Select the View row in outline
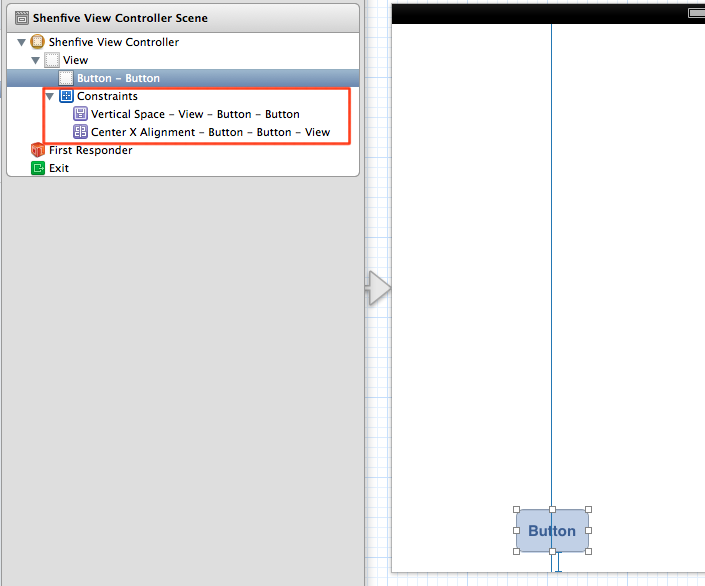The width and height of the screenshot is (705, 586). [x=183, y=60]
